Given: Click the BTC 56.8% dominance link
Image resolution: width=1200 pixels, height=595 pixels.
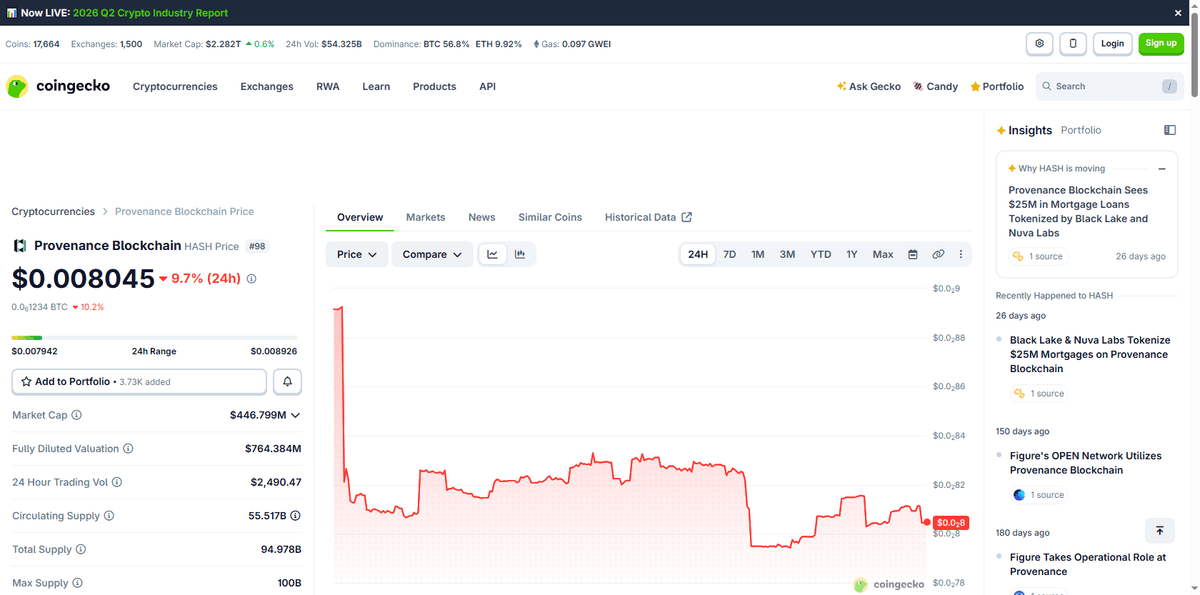Looking at the screenshot, I should point(447,44).
